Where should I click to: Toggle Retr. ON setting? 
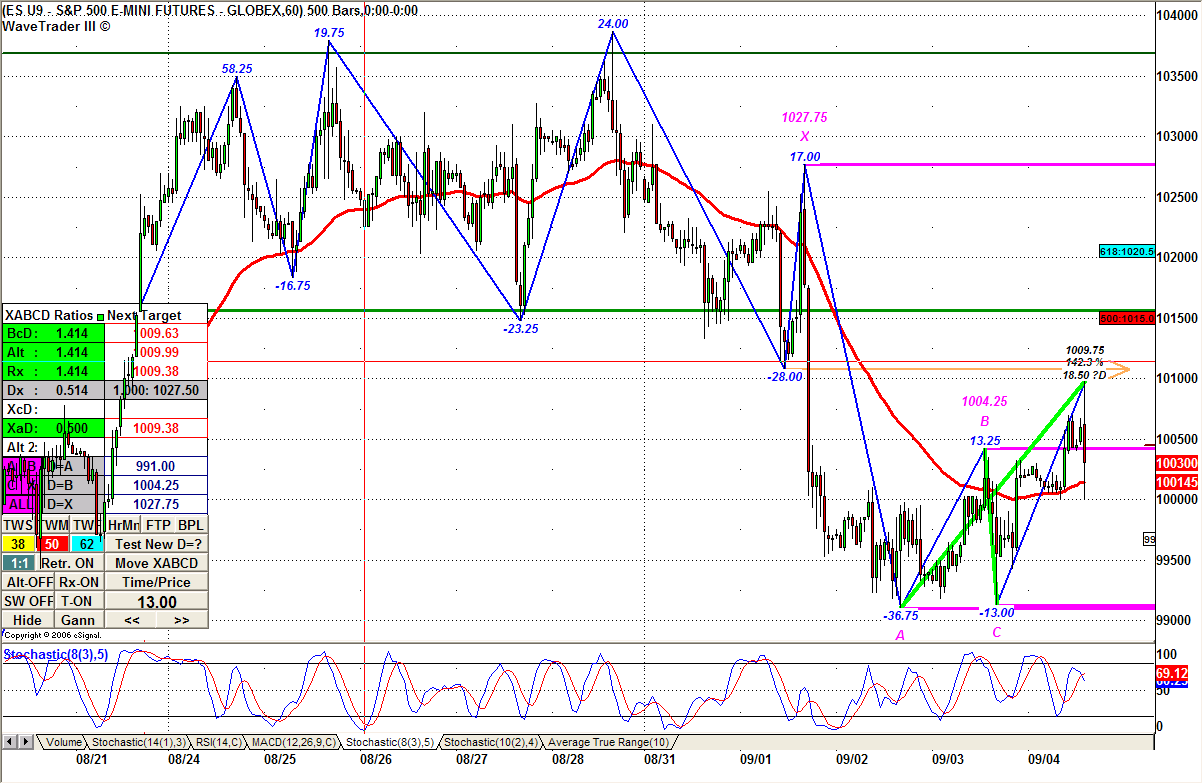pyautogui.click(x=69, y=563)
